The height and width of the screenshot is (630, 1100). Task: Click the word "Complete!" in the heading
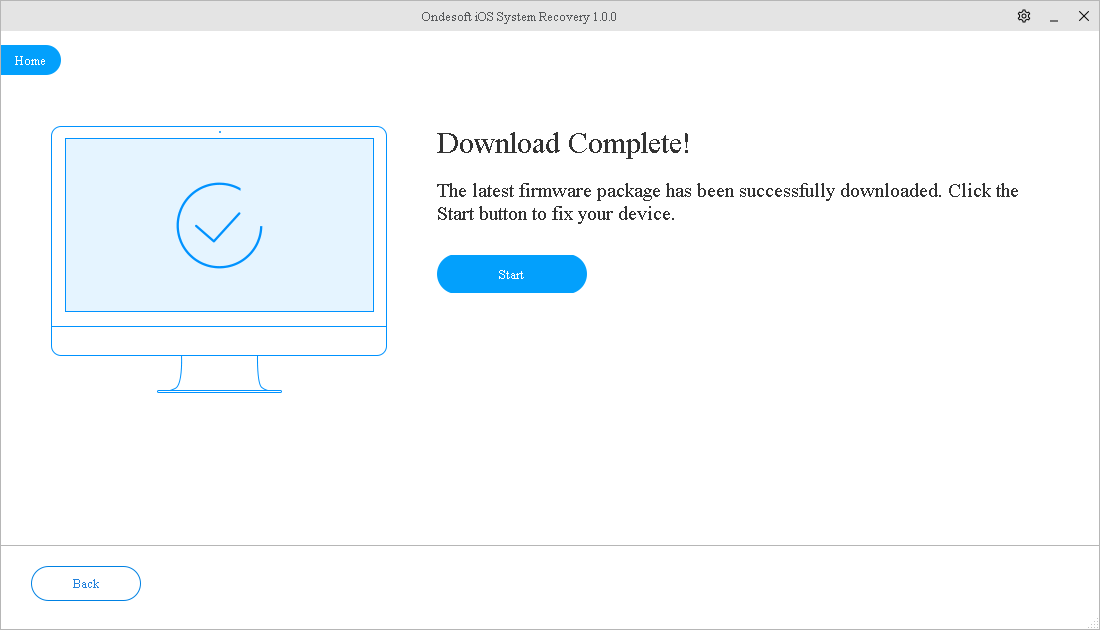point(629,144)
